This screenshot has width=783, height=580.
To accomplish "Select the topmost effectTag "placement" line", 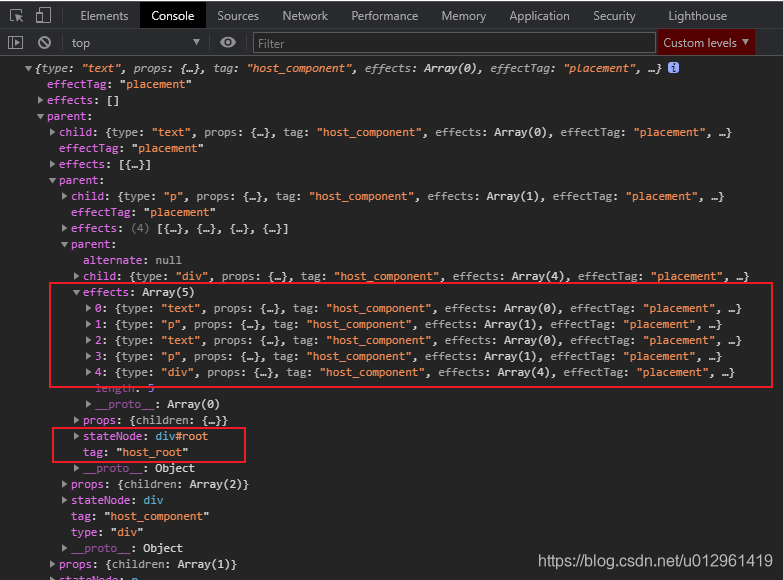I will pyautogui.click(x=119, y=84).
